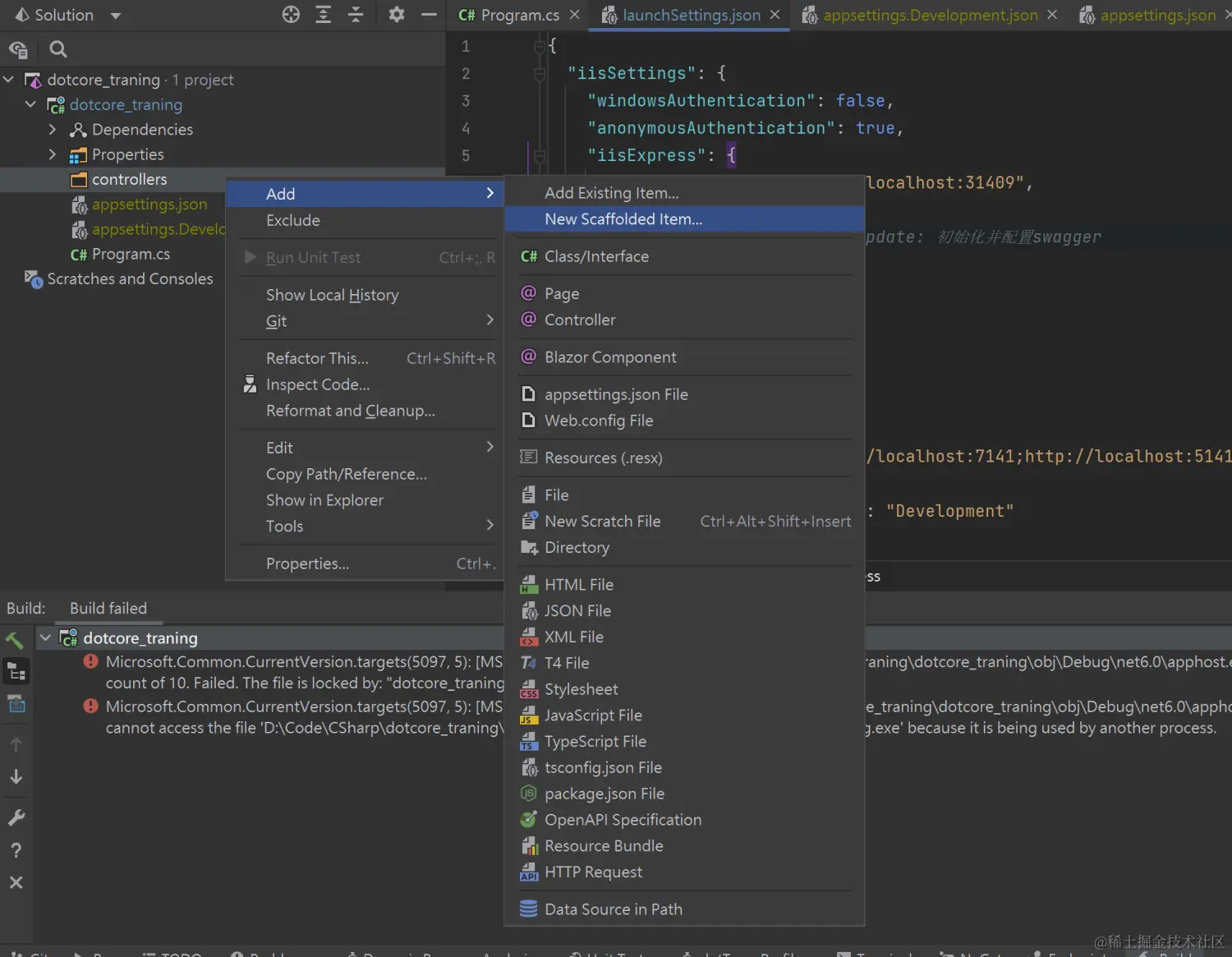The image size is (1232, 957).
Task: Click Show Local History menu entry
Action: point(332,295)
